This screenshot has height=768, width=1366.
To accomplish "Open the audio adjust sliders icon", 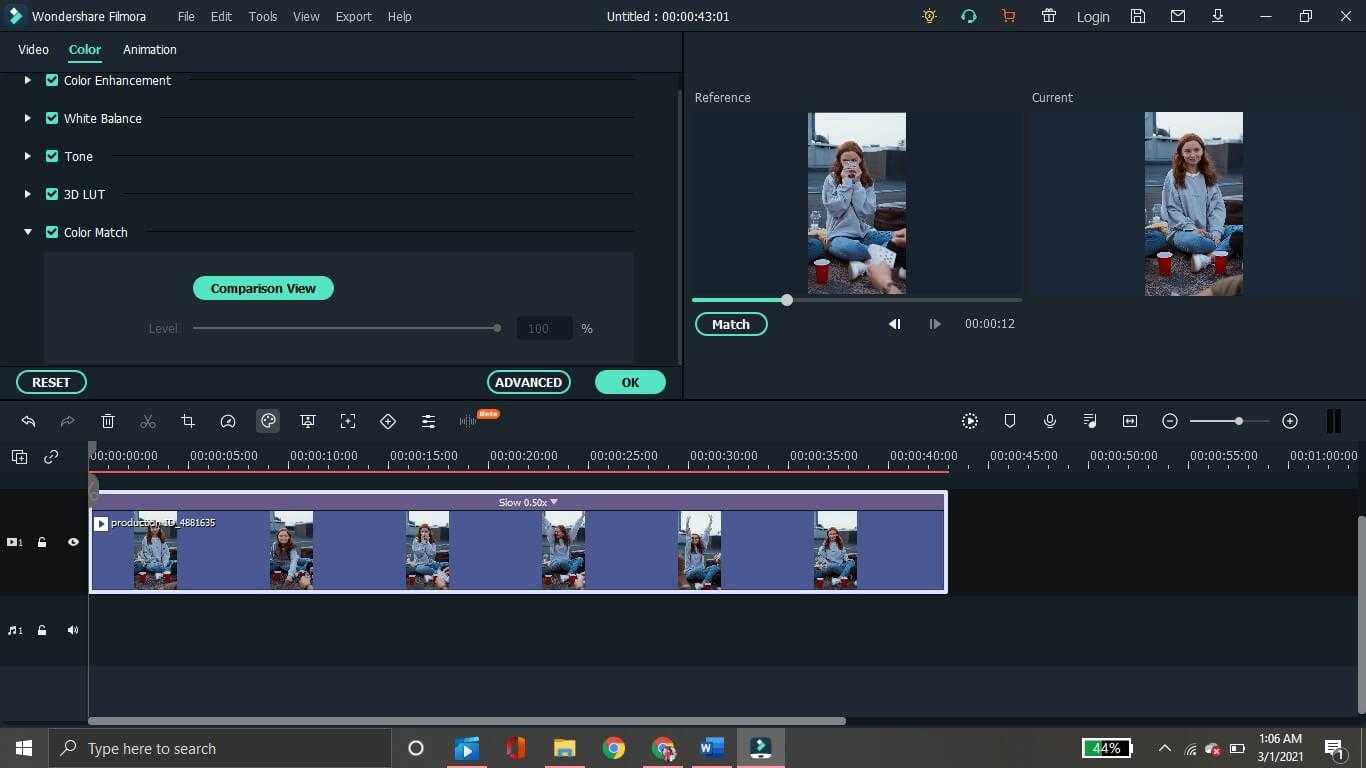I will (428, 421).
